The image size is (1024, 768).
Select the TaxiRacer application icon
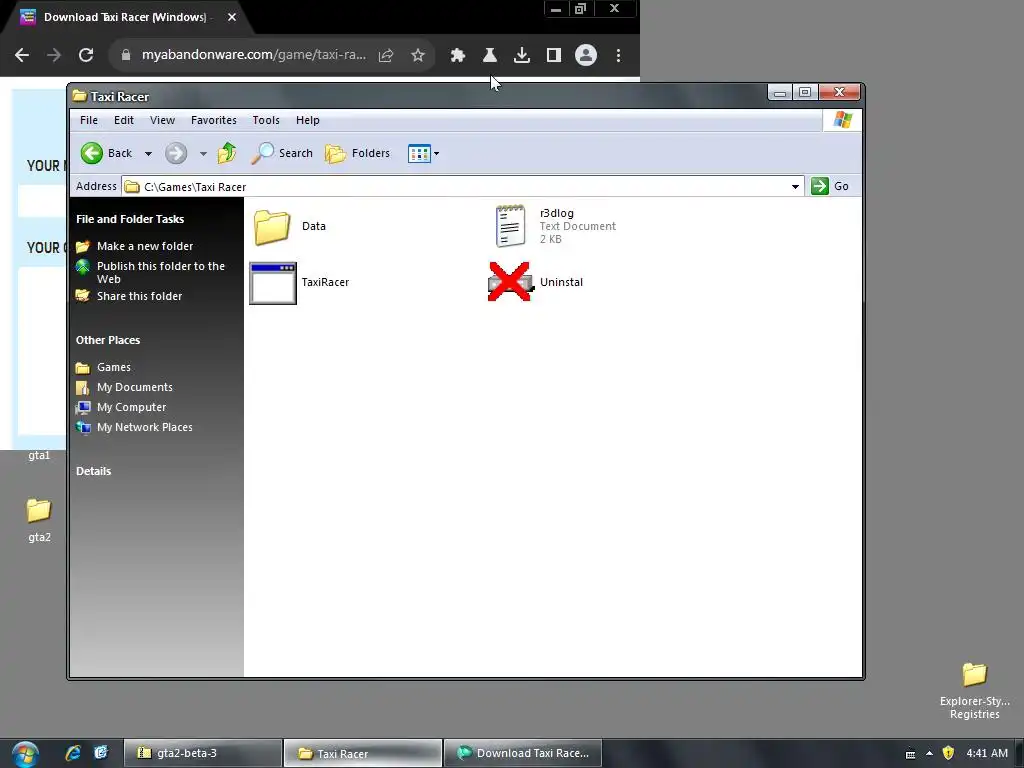pyautogui.click(x=300, y=283)
